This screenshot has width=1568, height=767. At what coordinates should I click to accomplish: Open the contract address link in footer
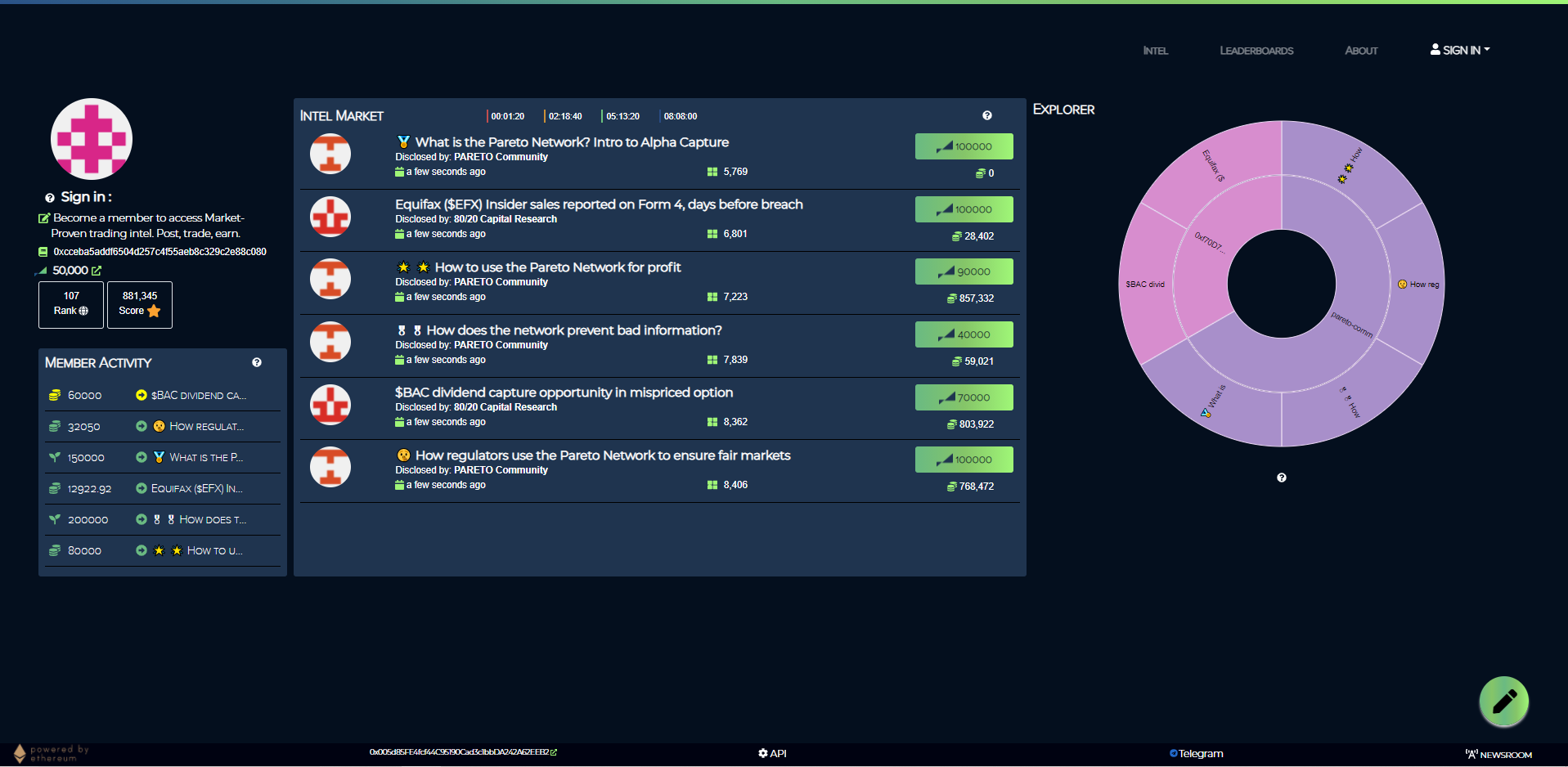point(463,752)
